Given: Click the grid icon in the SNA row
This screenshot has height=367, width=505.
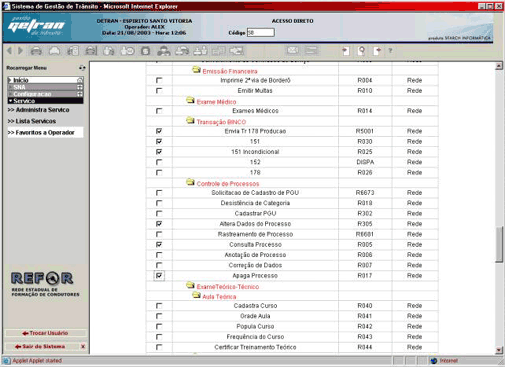Looking at the screenshot, I should [x=80, y=87].
